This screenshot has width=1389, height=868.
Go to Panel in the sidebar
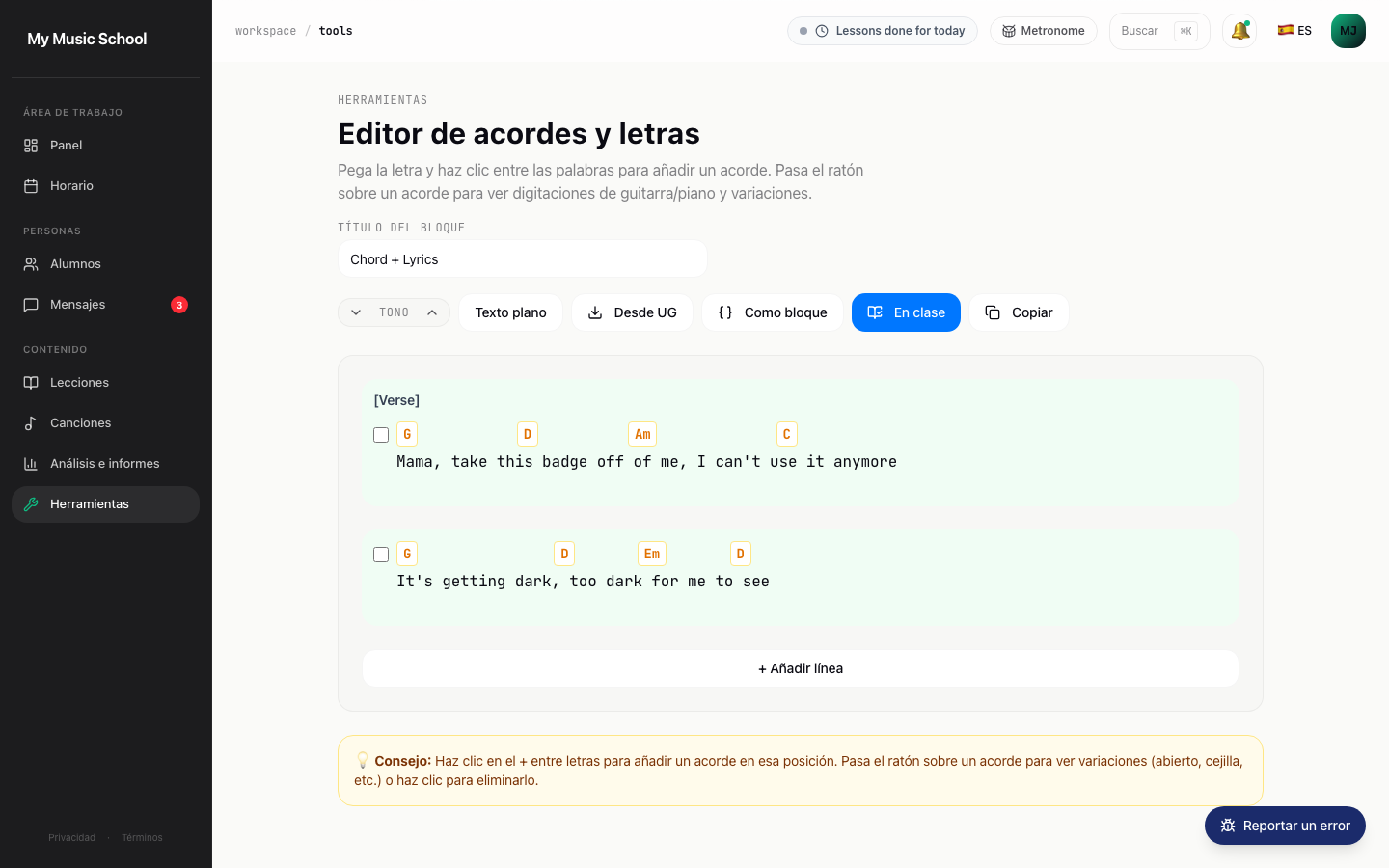tap(105, 146)
